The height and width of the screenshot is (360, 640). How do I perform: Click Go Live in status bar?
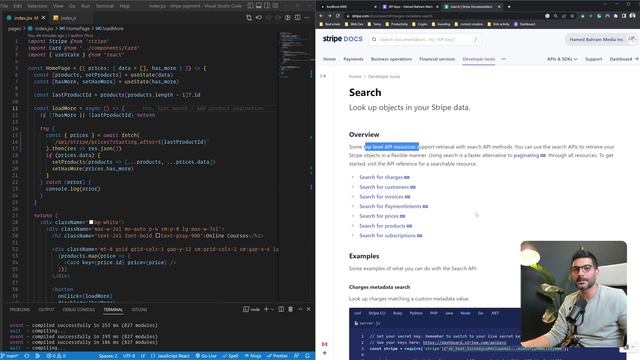[x=206, y=356]
